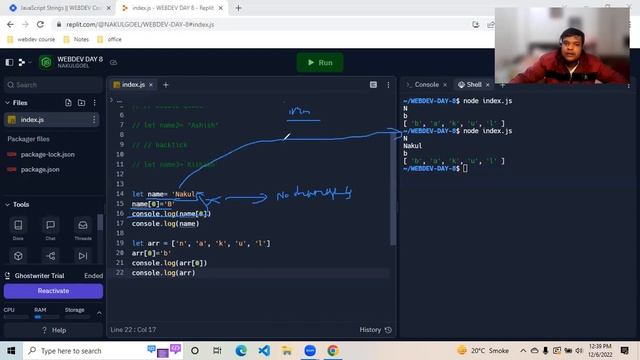Open editor pane three-dot menu

tap(388, 85)
